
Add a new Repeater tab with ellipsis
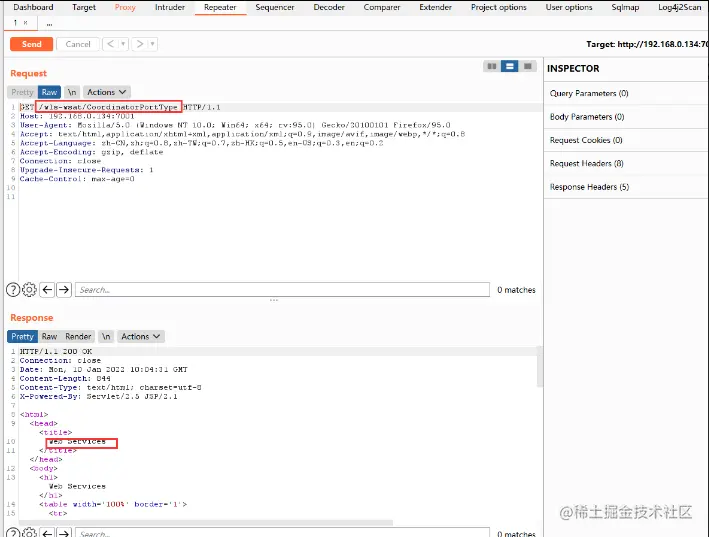point(49,24)
